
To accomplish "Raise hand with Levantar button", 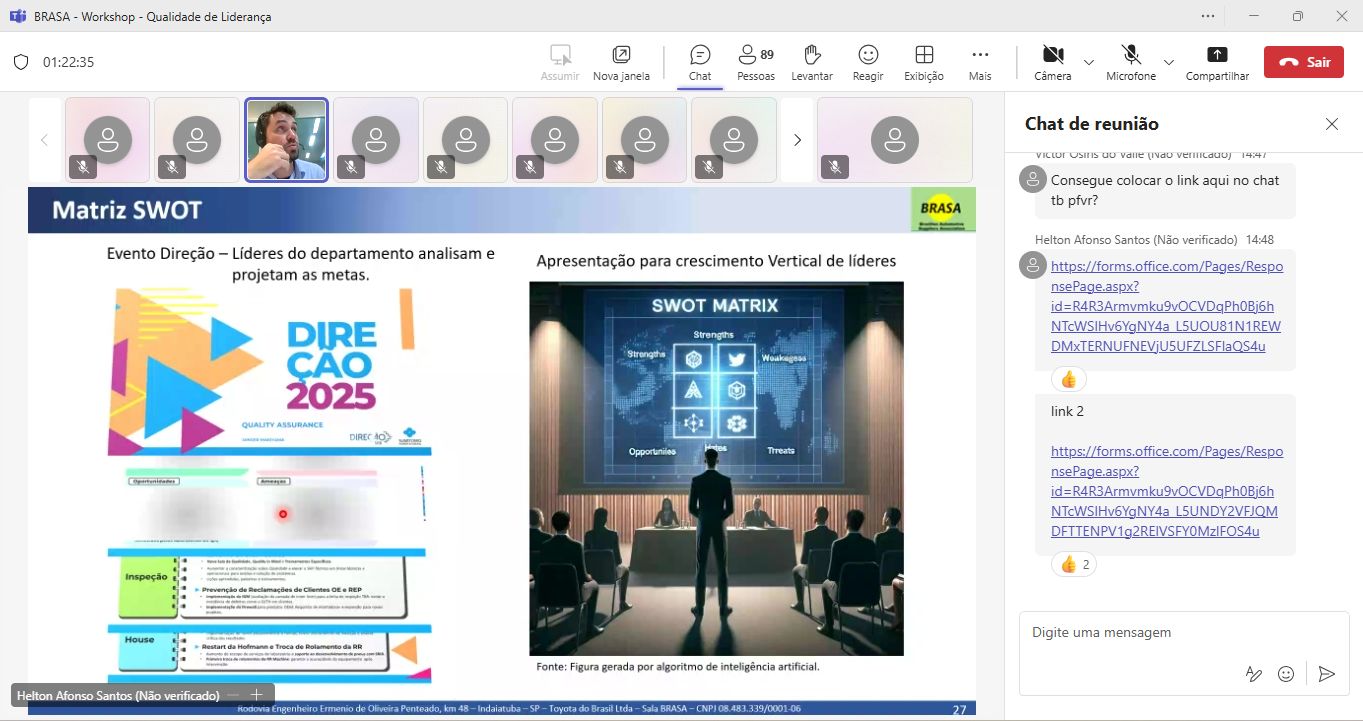I will 811,62.
